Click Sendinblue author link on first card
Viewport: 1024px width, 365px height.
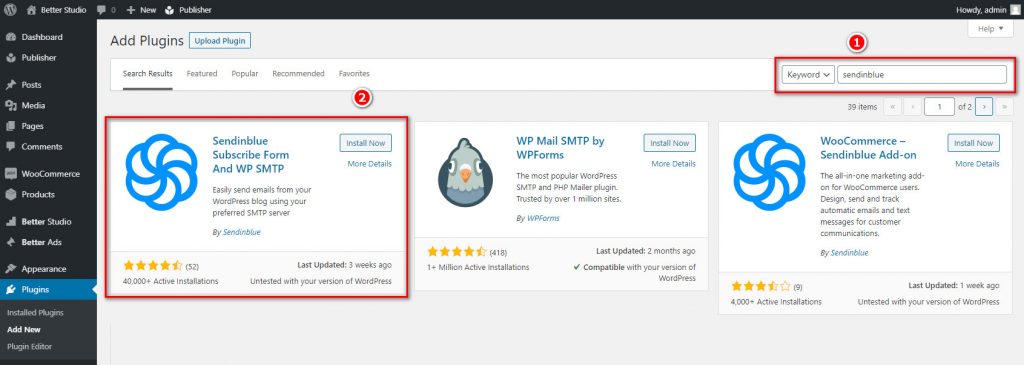242,232
